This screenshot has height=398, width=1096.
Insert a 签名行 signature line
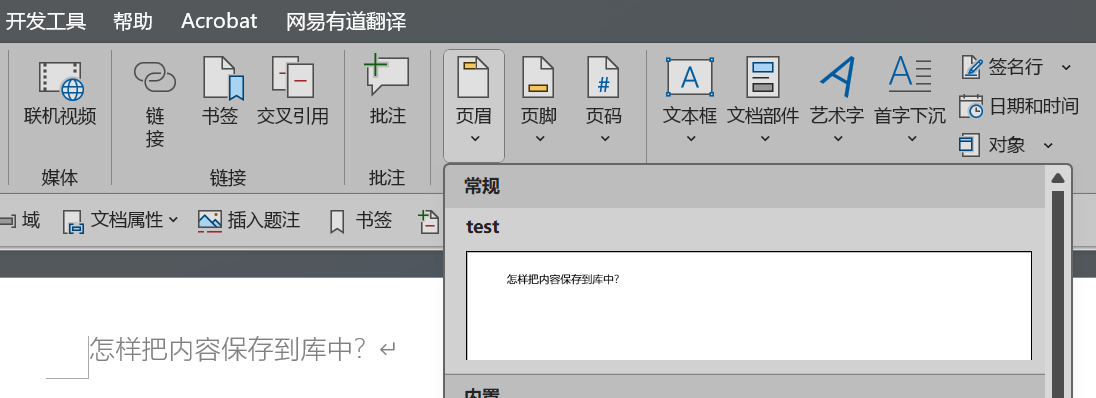[1002, 67]
